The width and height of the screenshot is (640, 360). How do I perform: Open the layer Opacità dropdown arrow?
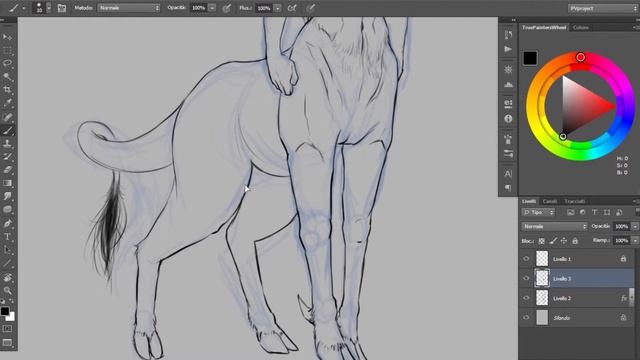point(635,226)
